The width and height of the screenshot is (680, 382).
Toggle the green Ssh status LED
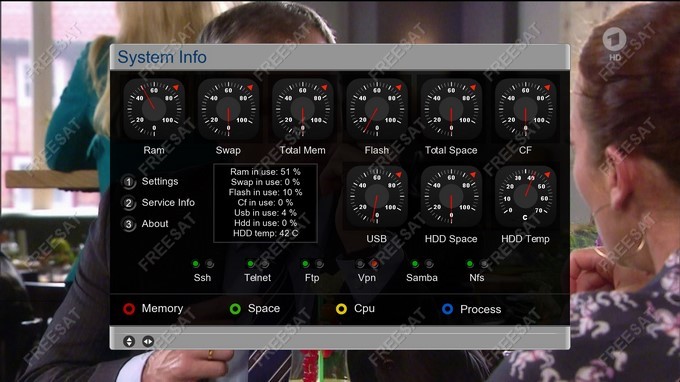point(196,264)
